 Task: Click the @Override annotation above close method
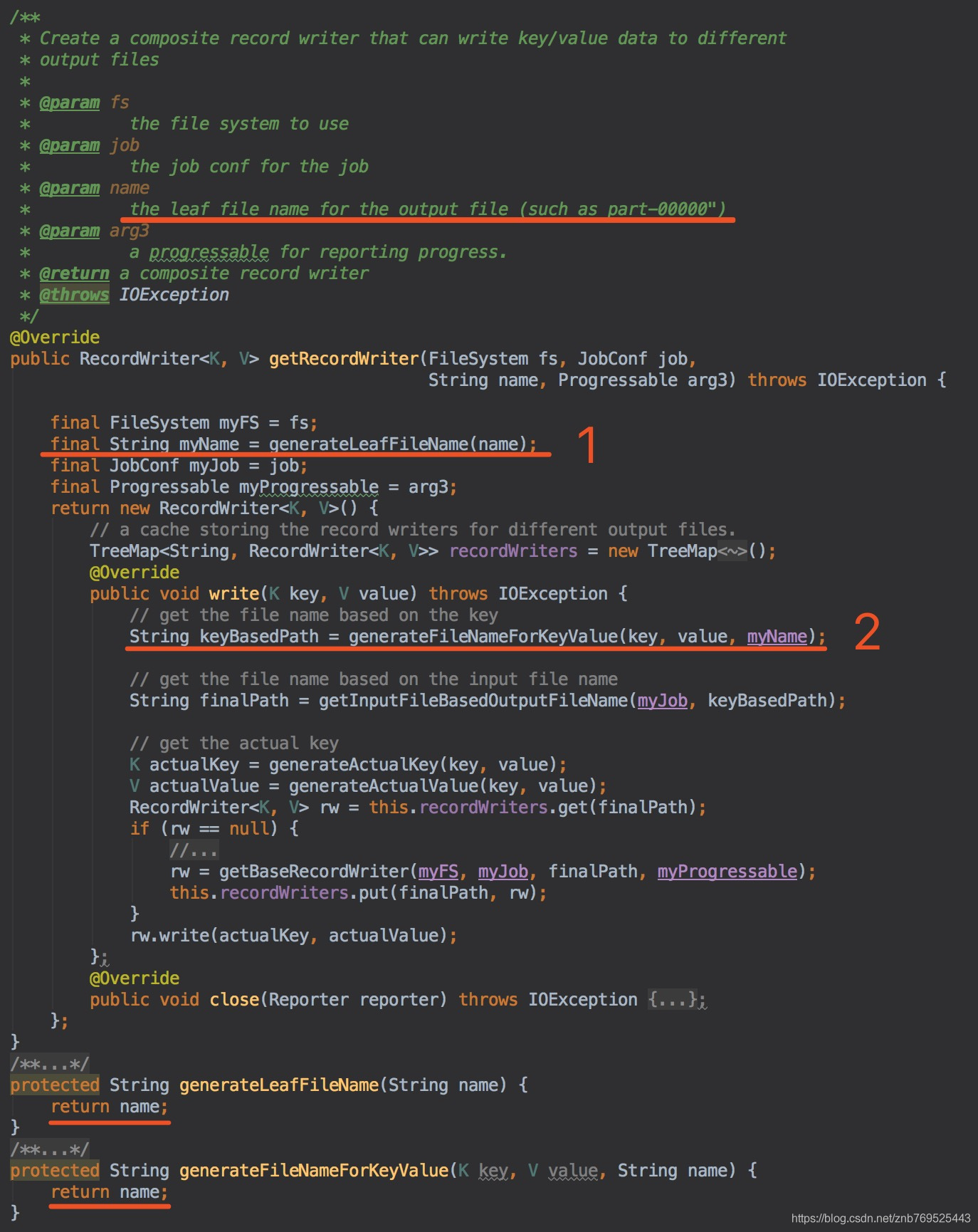coord(135,978)
